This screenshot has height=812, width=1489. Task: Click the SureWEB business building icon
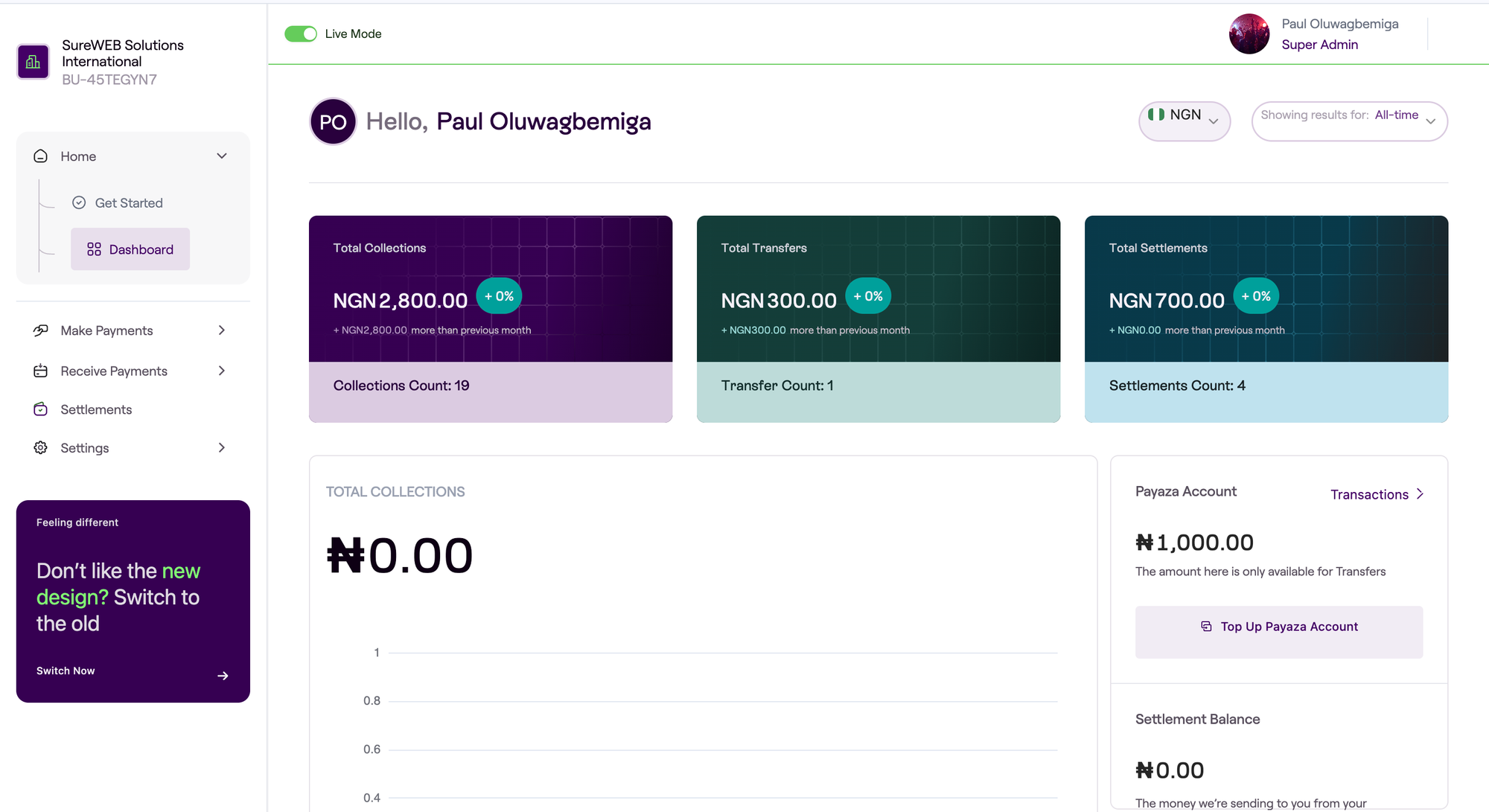tap(33, 62)
